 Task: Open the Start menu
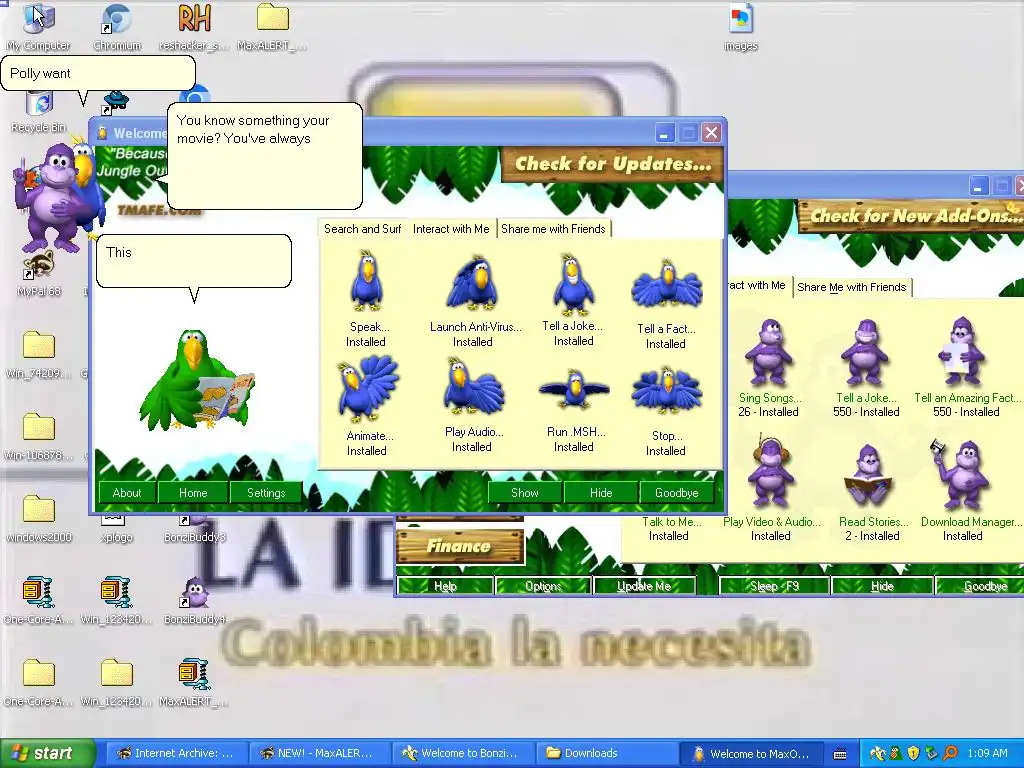[x=47, y=753]
